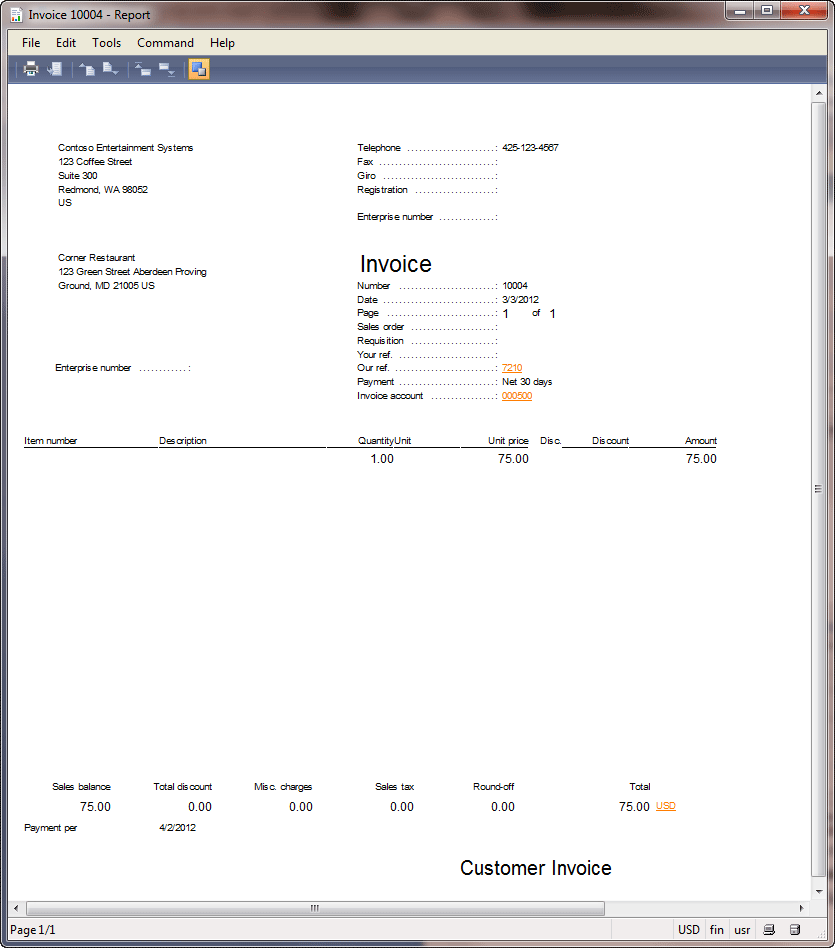This screenshot has width=835, height=948.
Task: Click the USD currency link beside Total
Action: (666, 806)
